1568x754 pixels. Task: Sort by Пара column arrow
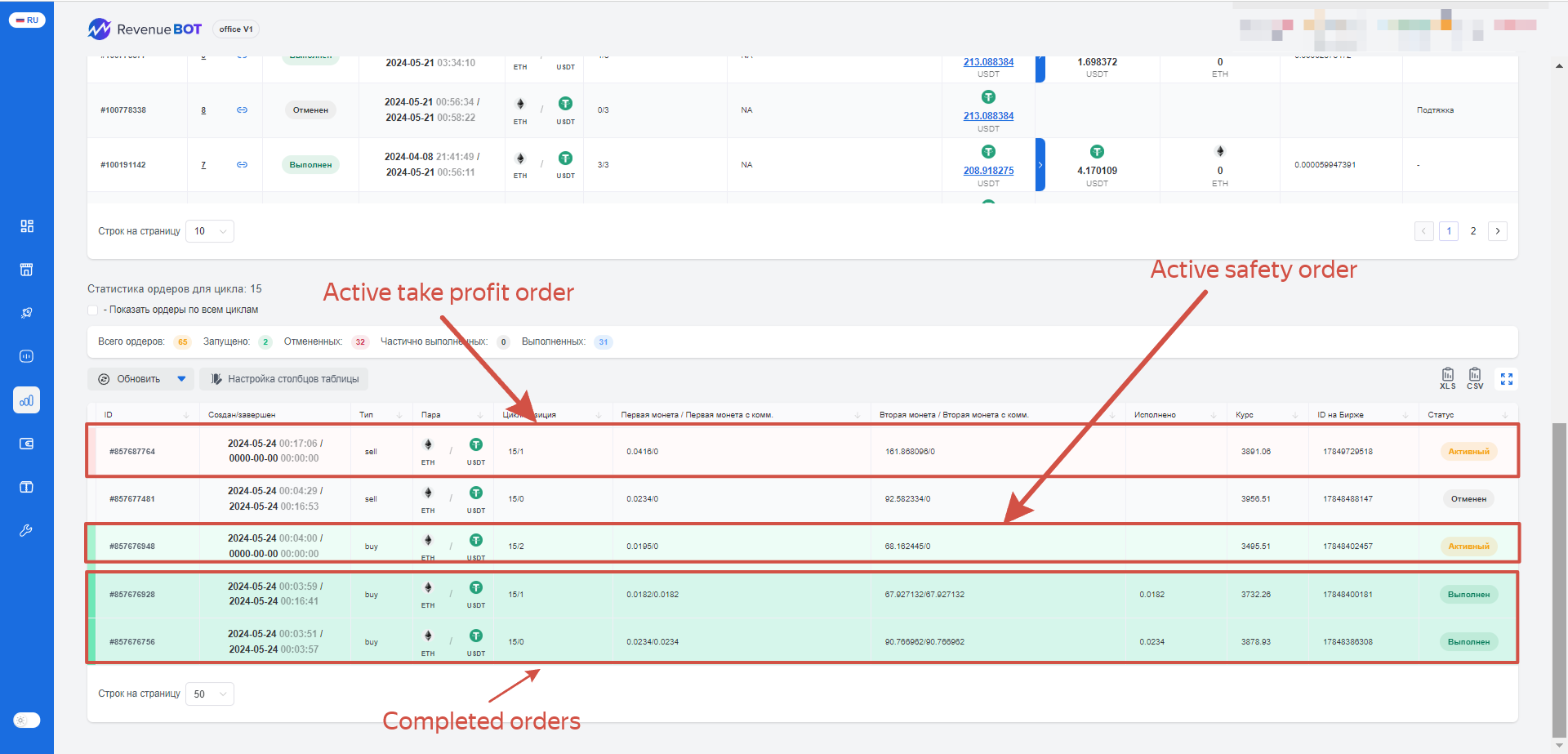(481, 415)
